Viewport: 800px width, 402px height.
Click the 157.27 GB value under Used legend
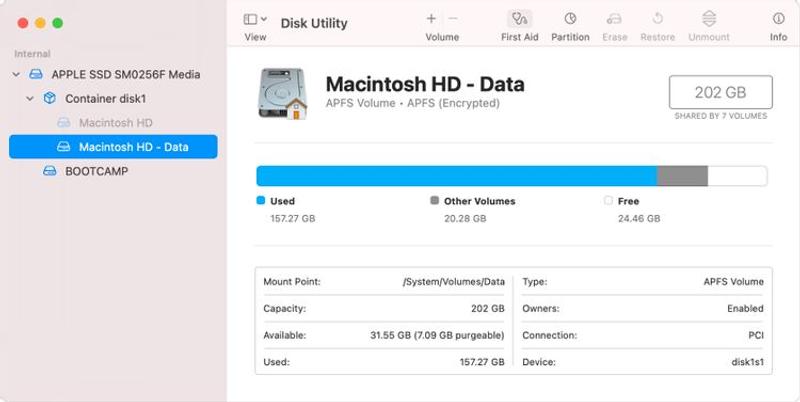(293, 218)
